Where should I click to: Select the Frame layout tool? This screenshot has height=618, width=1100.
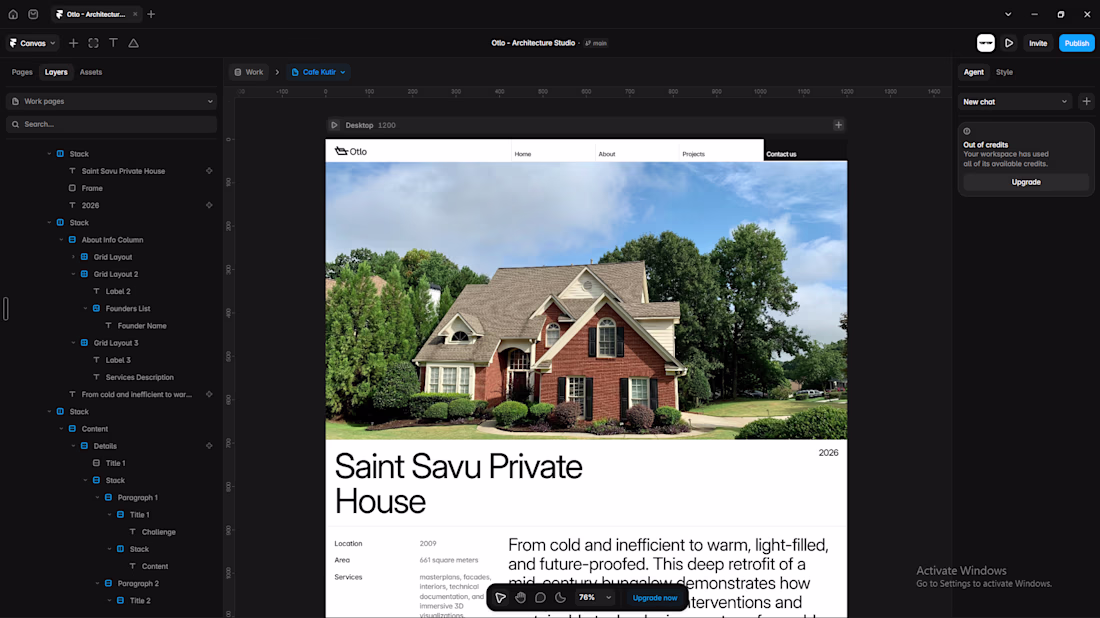(x=93, y=43)
